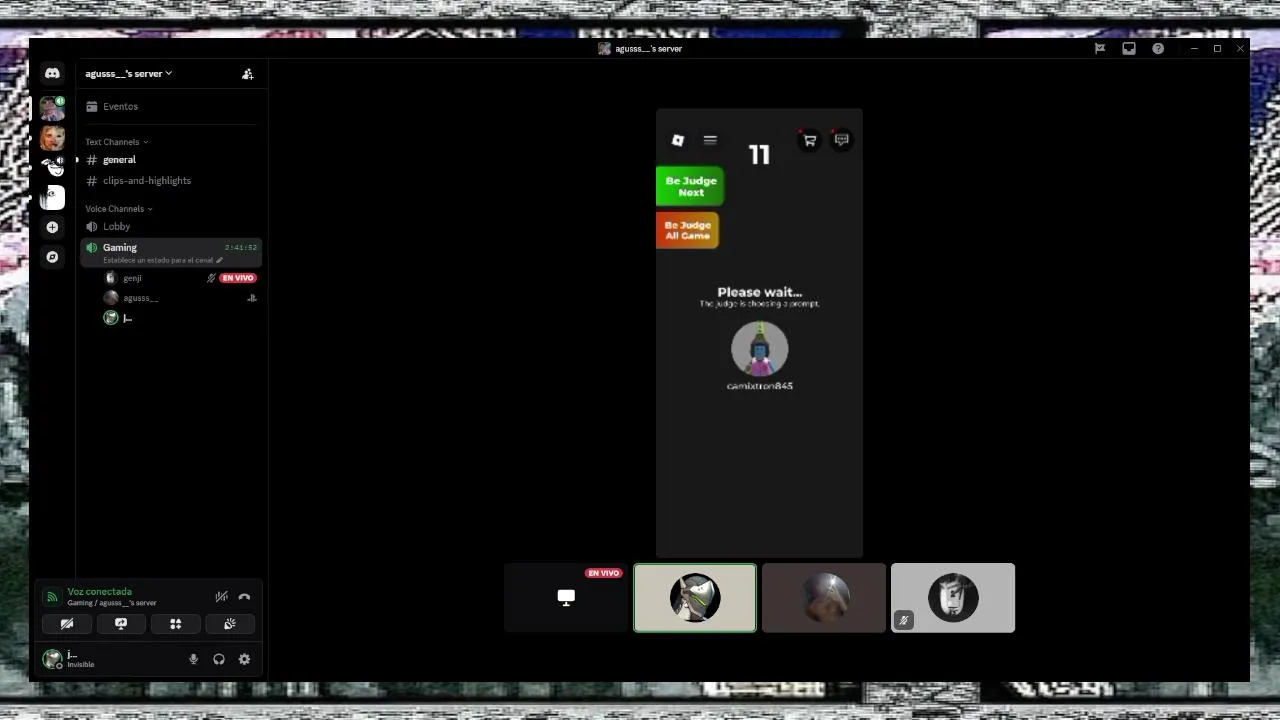Toggle microphone mute

194,659
